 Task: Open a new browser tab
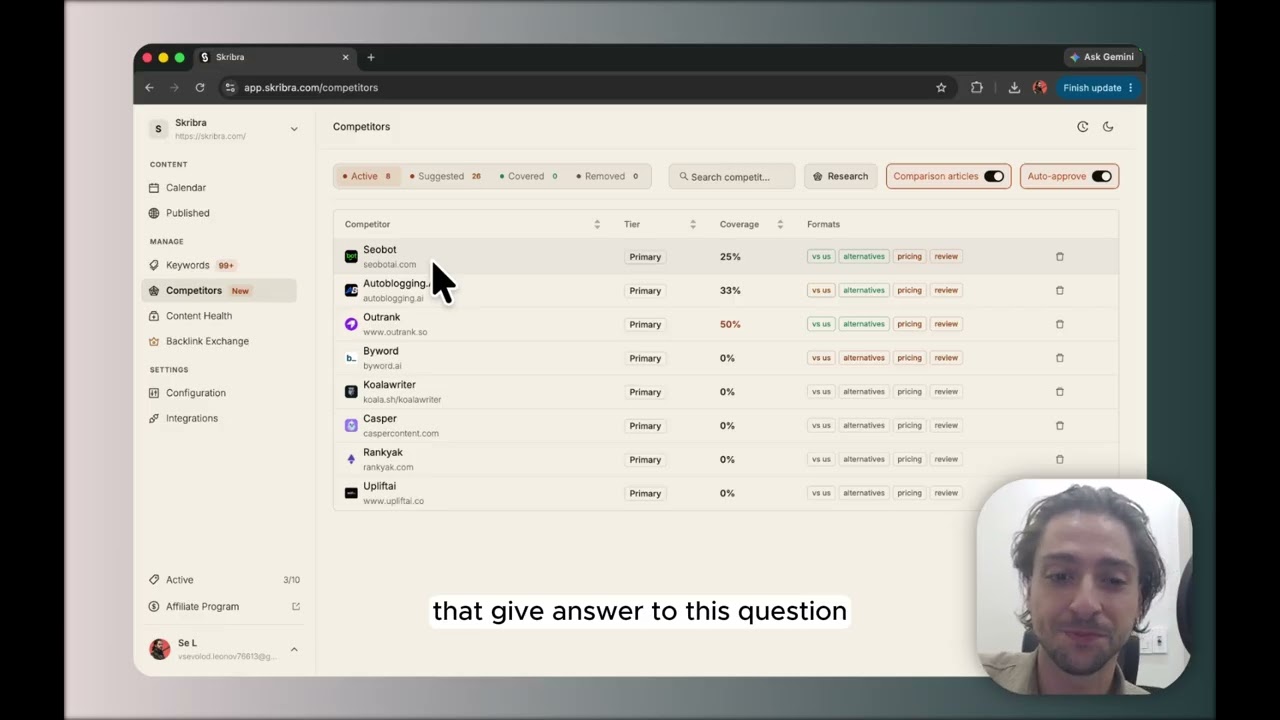(371, 57)
